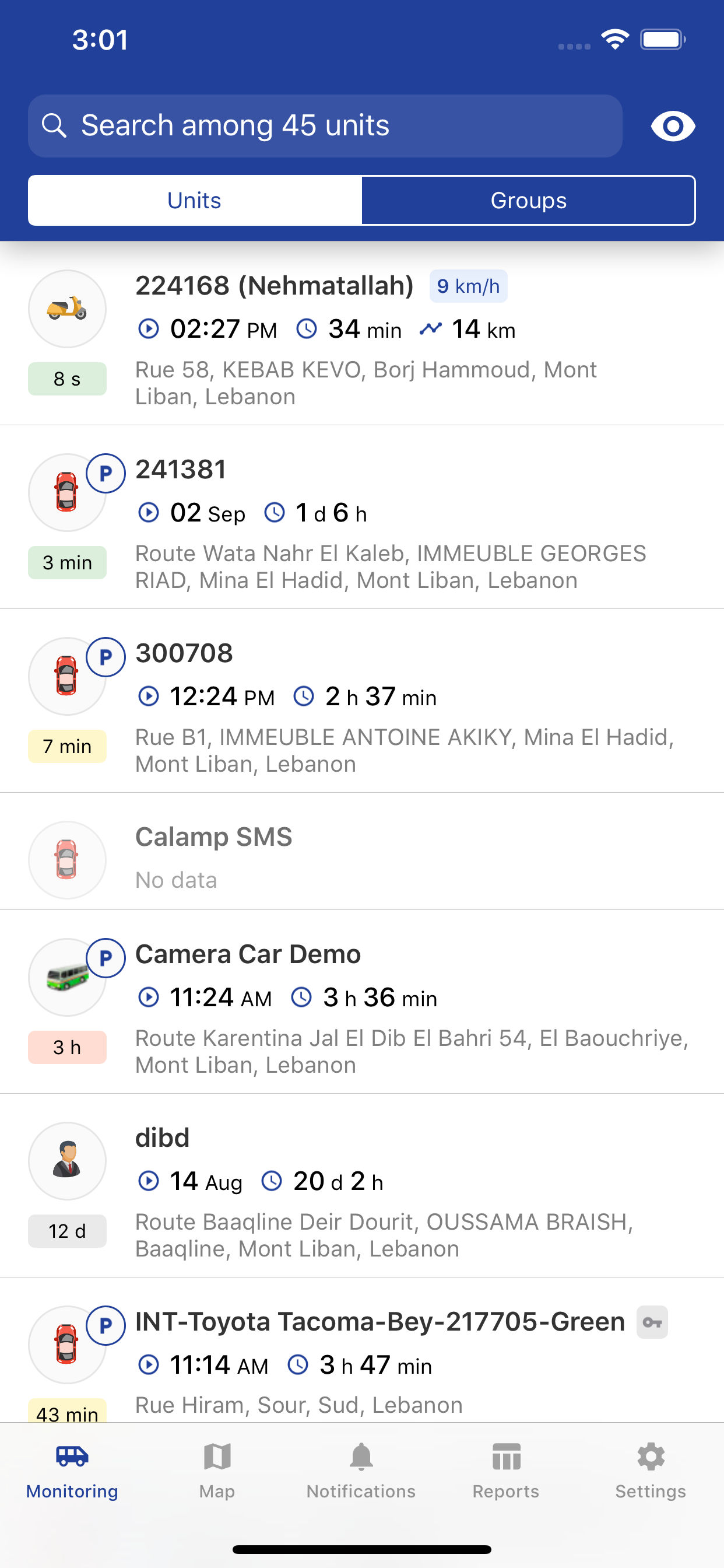
Task: Tap the search field for 45 units
Action: tap(325, 126)
